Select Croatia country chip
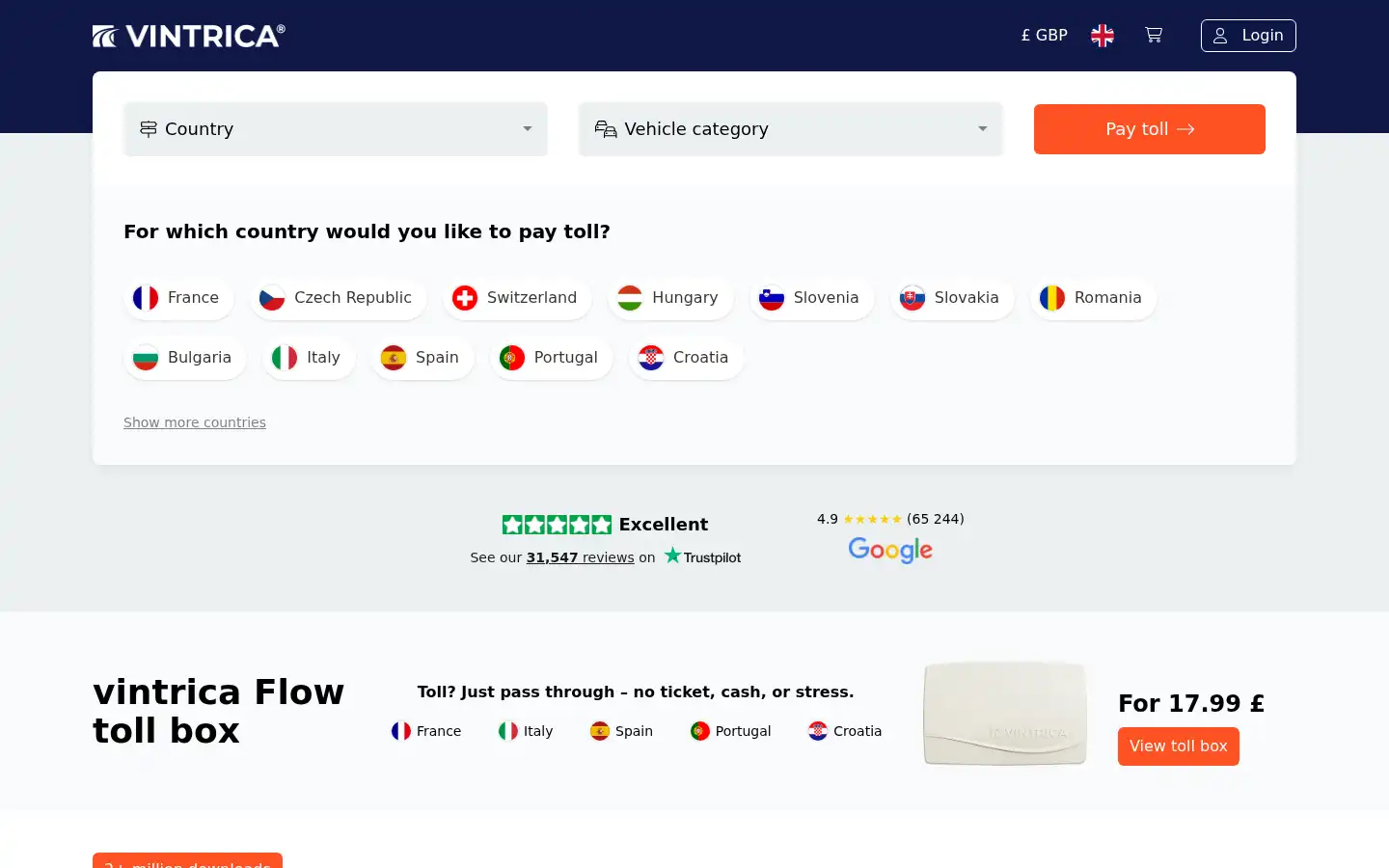1389x868 pixels. coord(687,358)
